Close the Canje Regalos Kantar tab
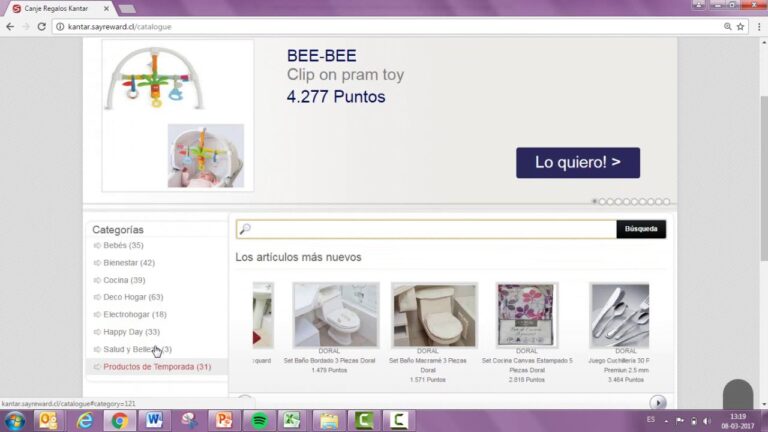 [x=106, y=8]
